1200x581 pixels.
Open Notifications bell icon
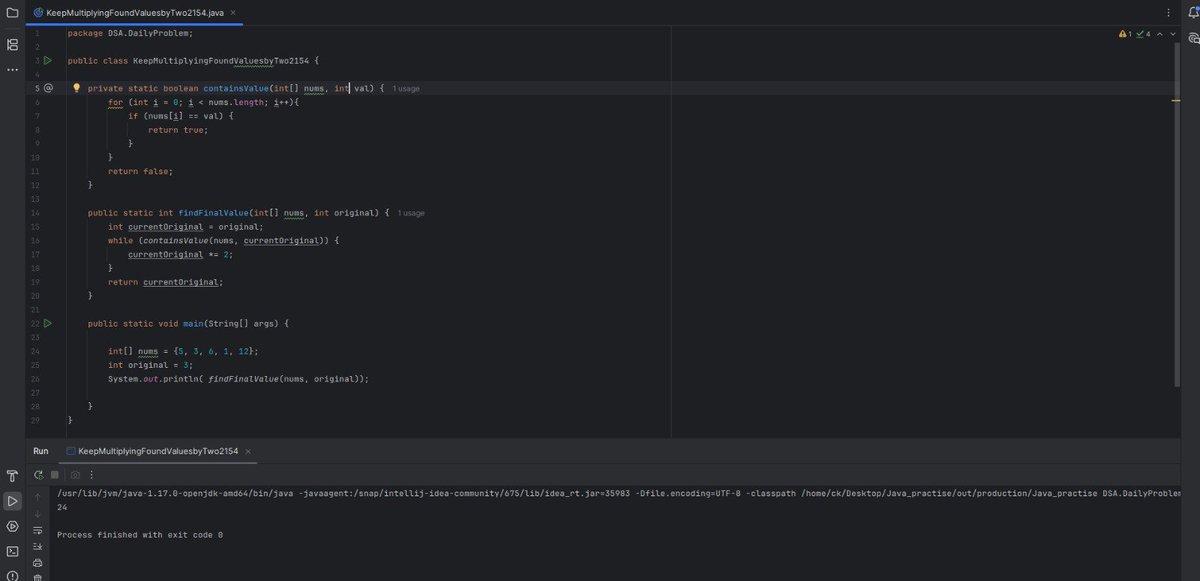(1193, 13)
